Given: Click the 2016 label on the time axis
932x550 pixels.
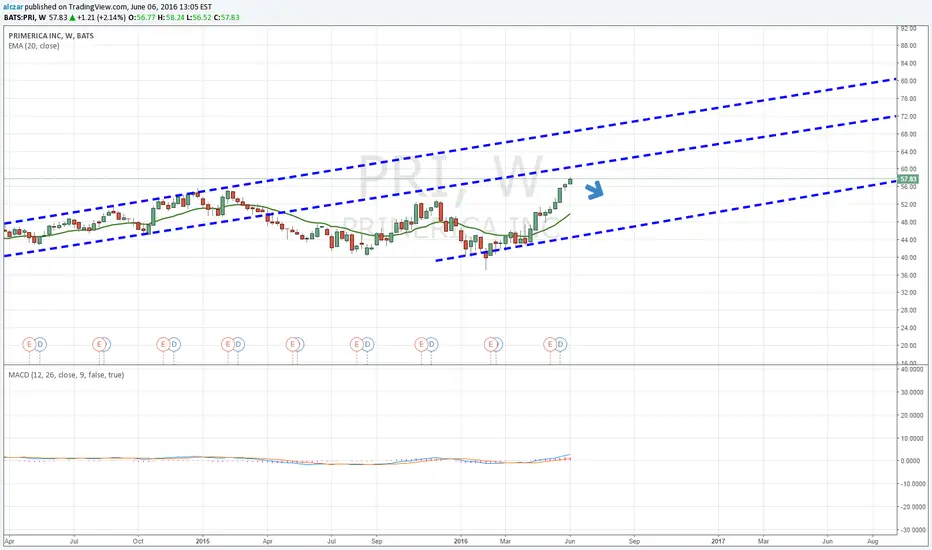Looking at the screenshot, I should (x=461, y=542).
